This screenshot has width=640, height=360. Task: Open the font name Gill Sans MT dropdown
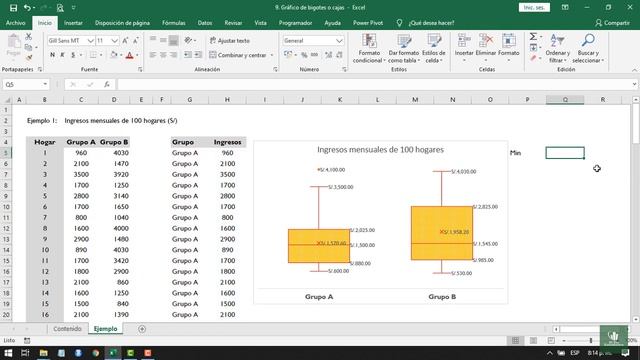[x=90, y=41]
